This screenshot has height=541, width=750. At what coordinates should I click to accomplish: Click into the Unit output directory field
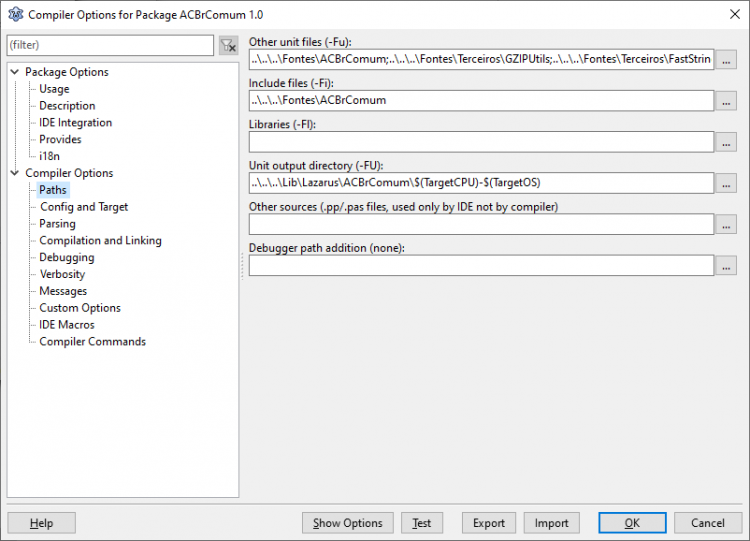481,183
